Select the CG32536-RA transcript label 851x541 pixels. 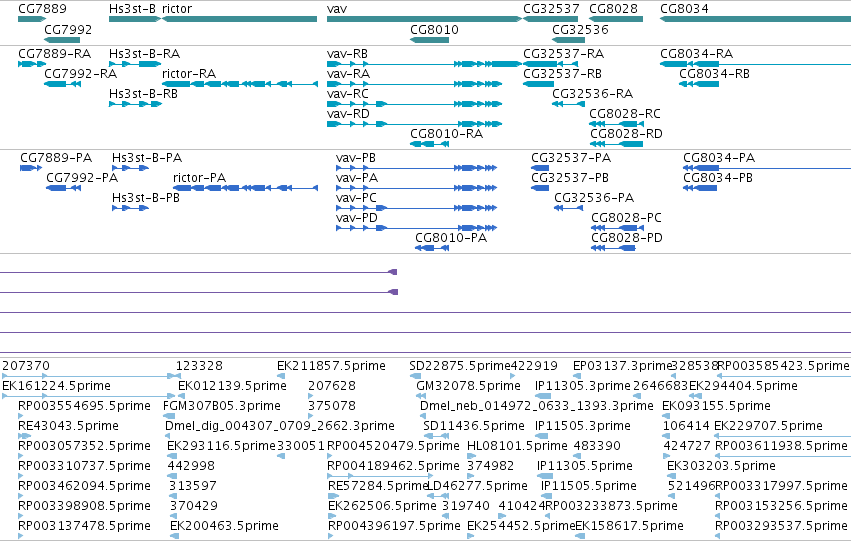593,93
